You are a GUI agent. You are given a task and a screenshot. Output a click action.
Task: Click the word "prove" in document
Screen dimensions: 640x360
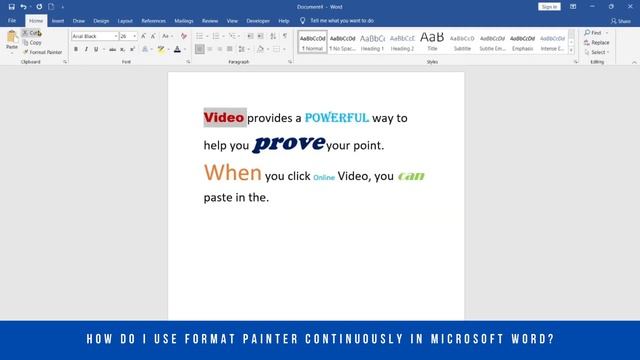coord(289,144)
